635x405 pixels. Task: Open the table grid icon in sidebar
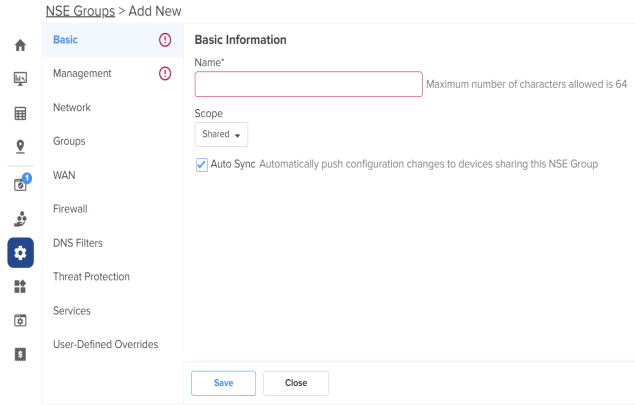pos(20,113)
